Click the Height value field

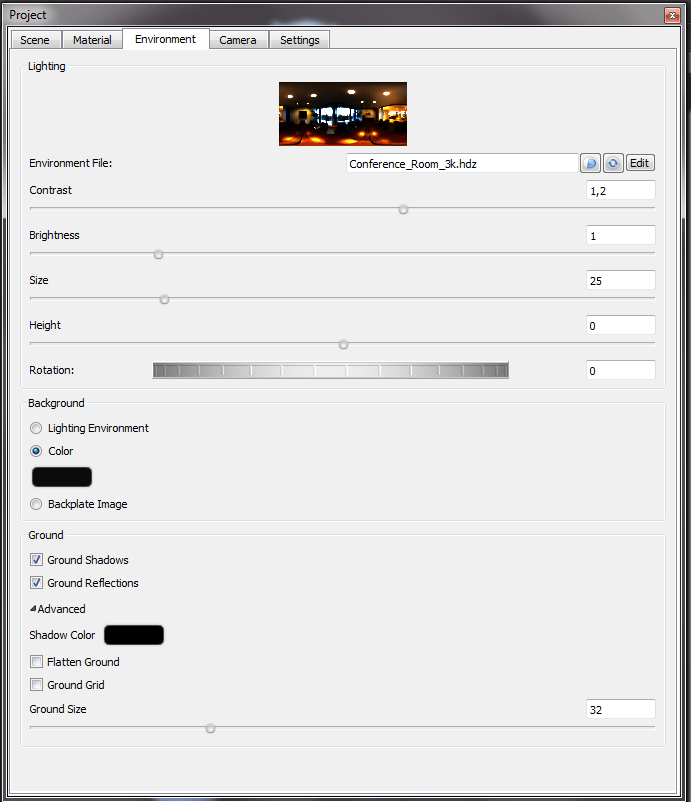[620, 326]
